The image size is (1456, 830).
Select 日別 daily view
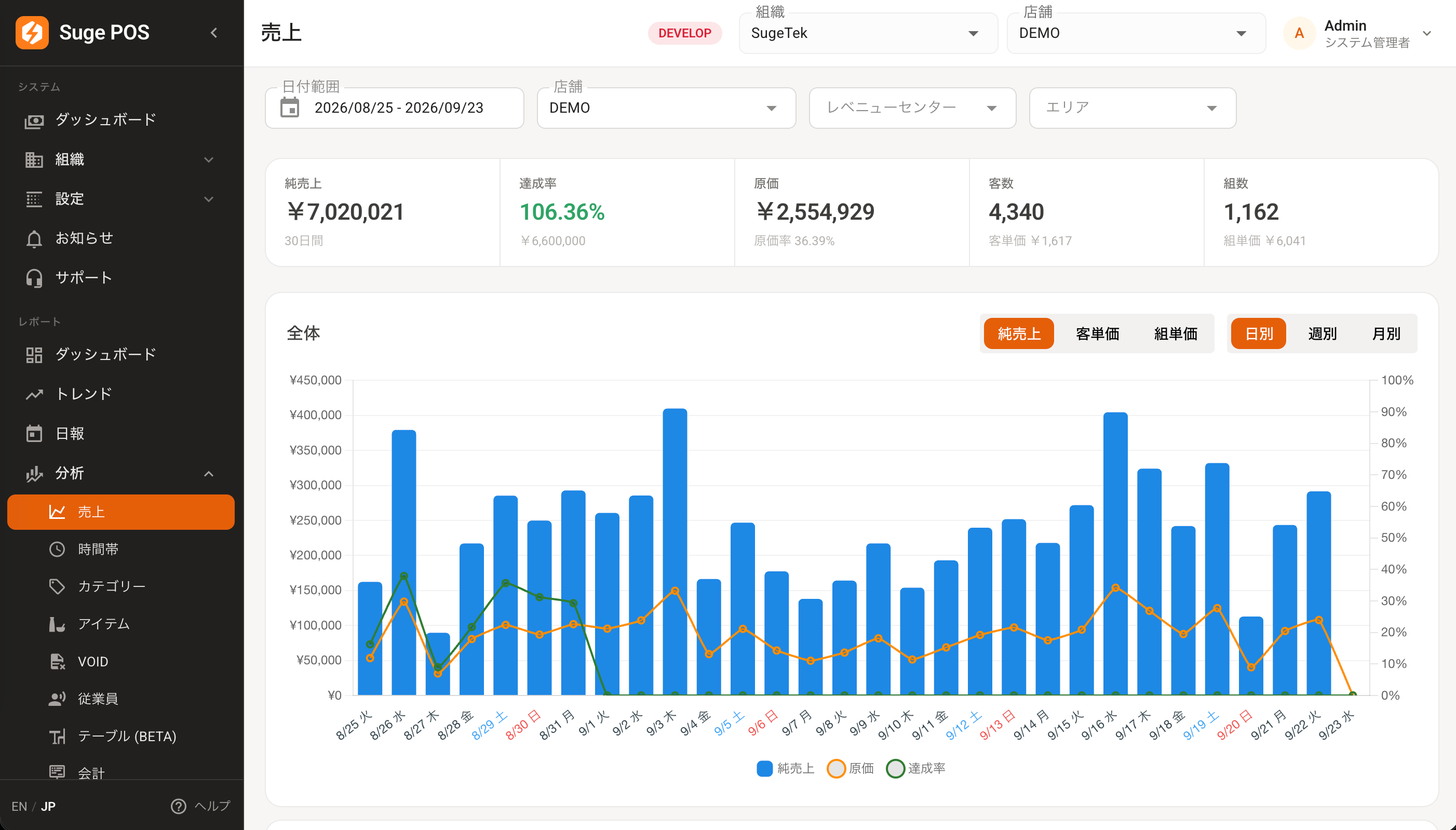1259,333
